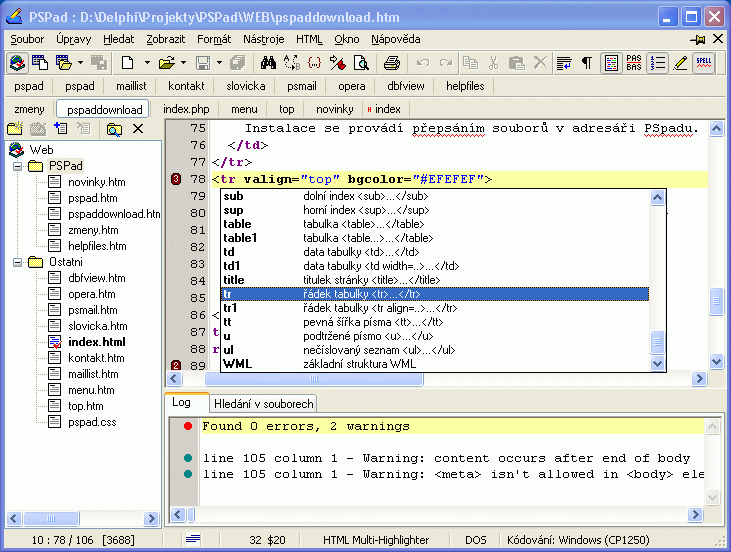Viewport: 731px width, 552px height.
Task: Click editor vertical scroll-up arrow
Action: pyautogui.click(x=717, y=128)
